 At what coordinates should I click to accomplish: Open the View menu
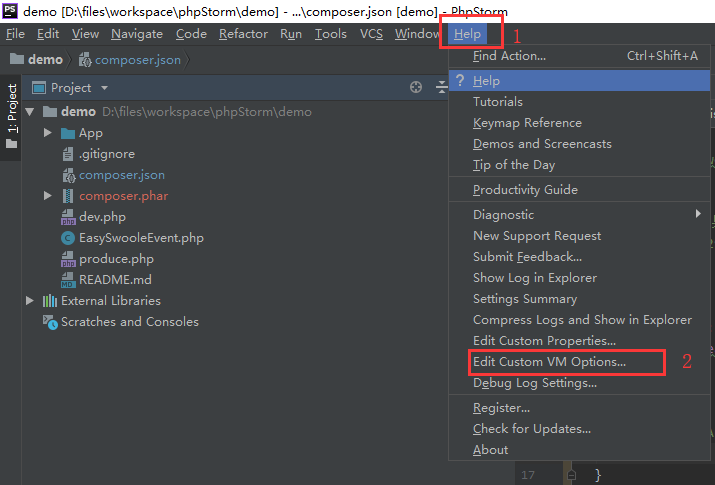pyautogui.click(x=85, y=34)
